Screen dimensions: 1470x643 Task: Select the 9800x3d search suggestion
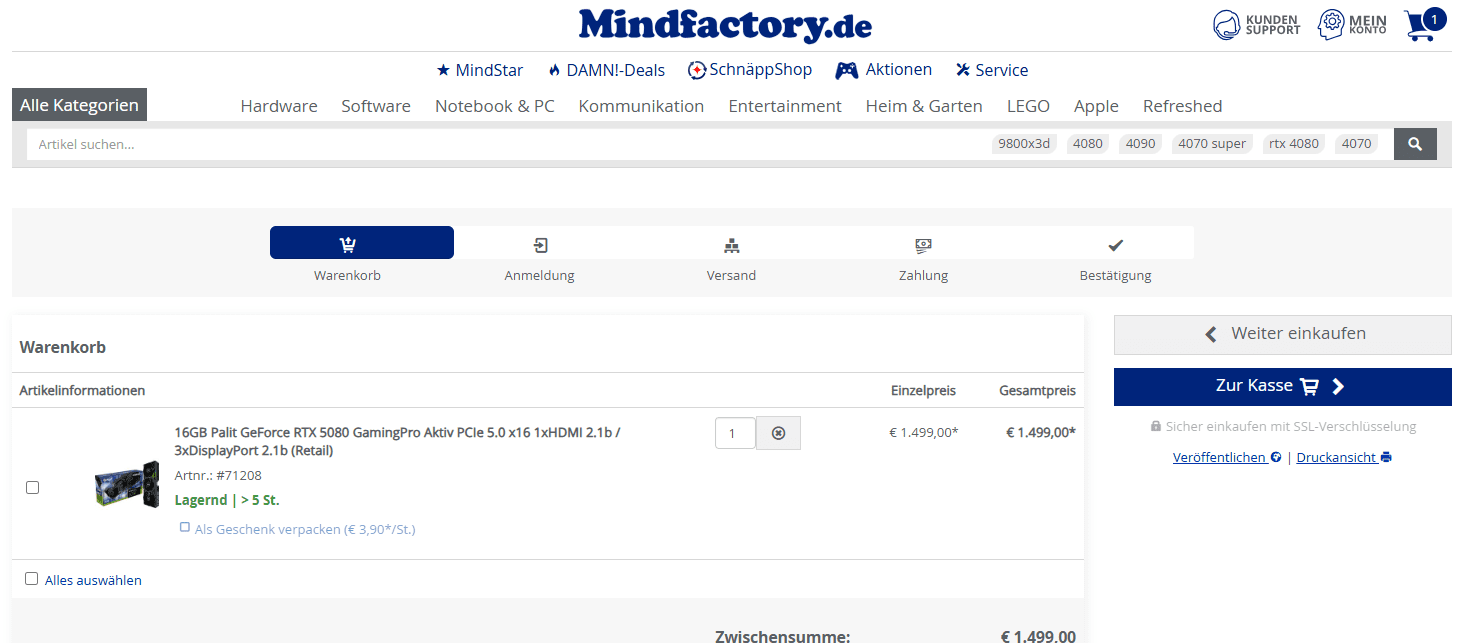[x=1024, y=144]
